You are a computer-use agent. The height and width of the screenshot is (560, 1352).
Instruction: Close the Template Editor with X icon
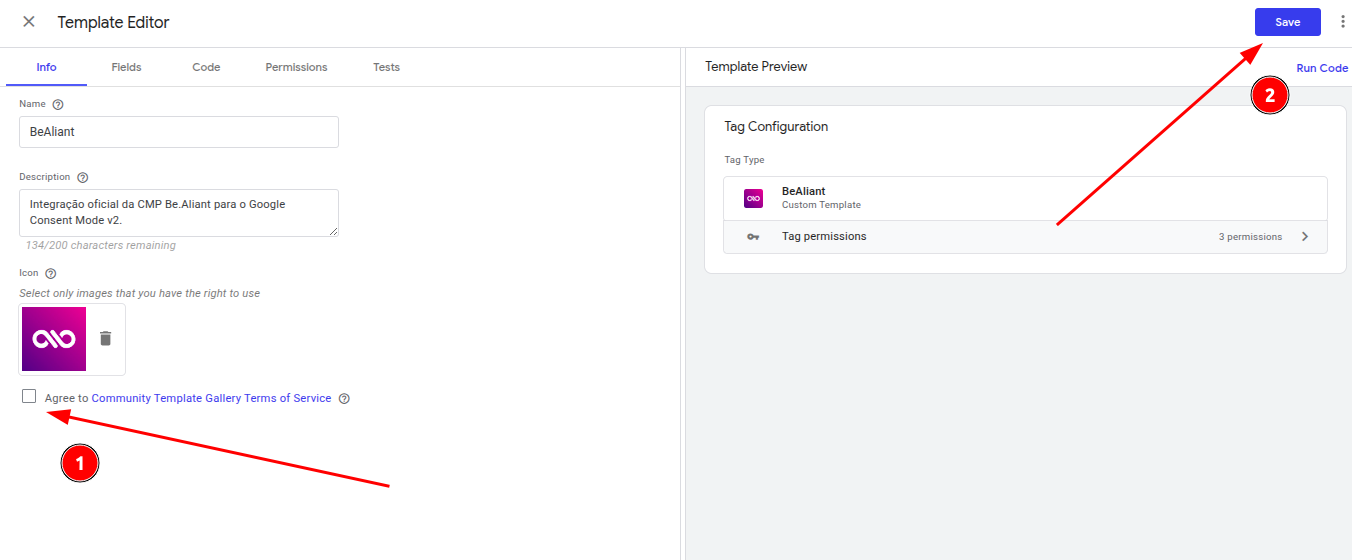(x=29, y=22)
